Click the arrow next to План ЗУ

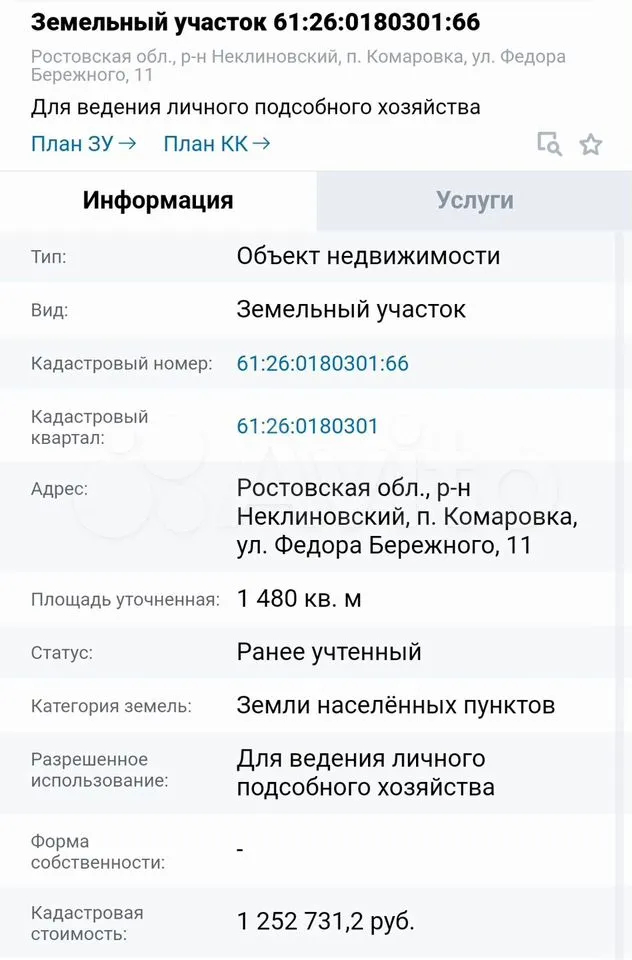127,143
